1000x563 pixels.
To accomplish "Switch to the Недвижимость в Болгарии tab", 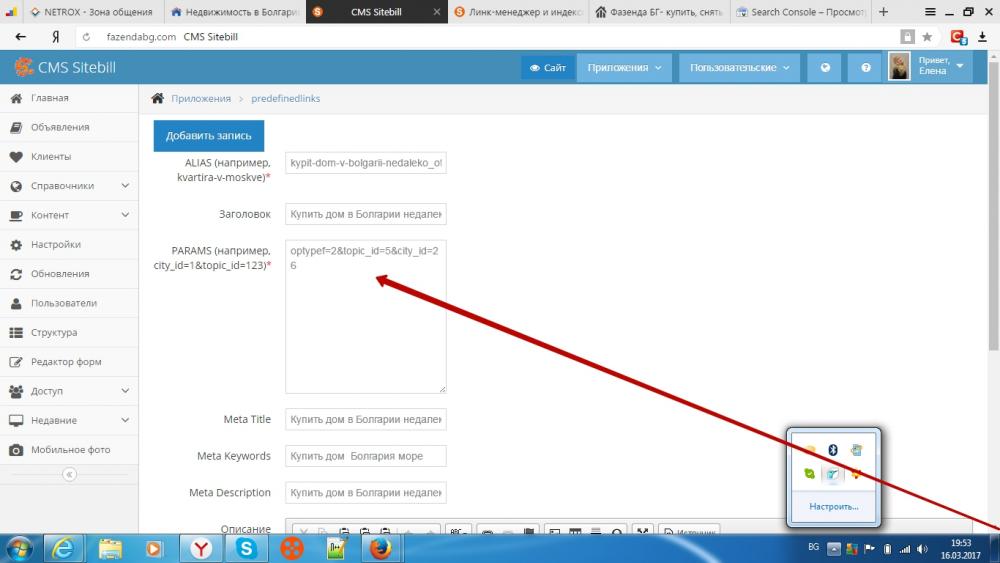I will click(235, 11).
